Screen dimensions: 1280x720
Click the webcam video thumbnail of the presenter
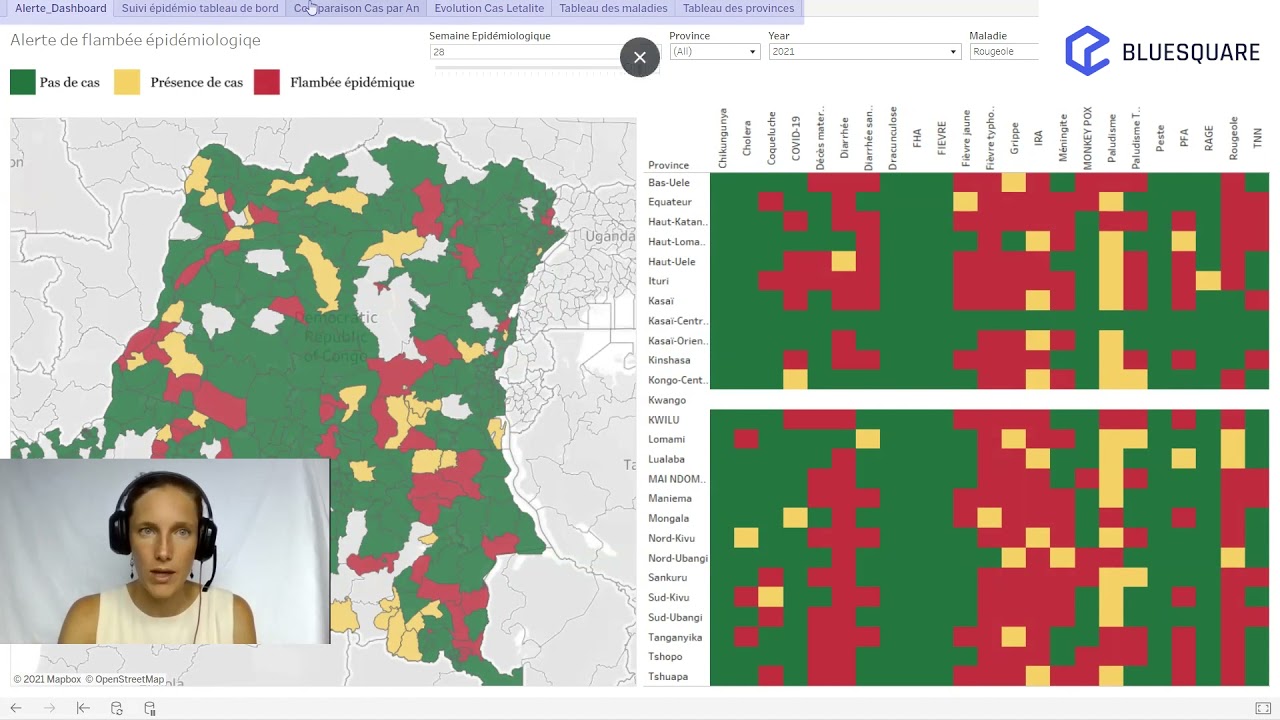(165, 551)
